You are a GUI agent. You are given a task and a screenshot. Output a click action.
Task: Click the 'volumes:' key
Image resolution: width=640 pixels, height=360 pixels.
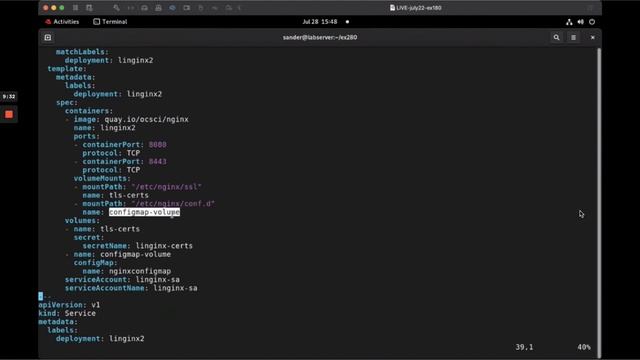pyautogui.click(x=82, y=220)
